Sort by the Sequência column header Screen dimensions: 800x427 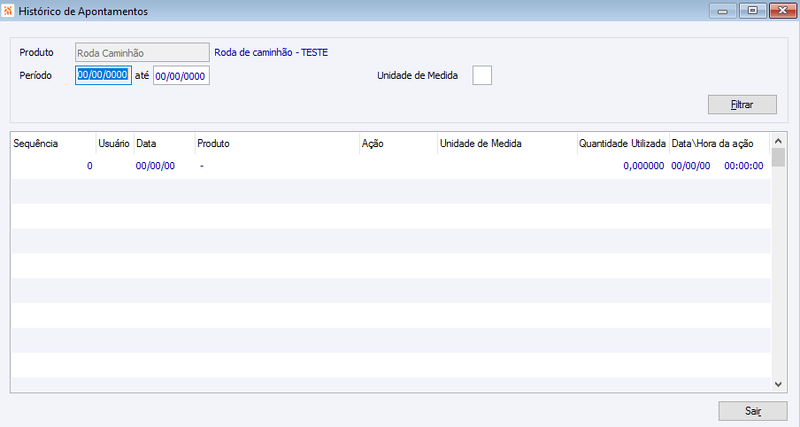click(x=54, y=144)
